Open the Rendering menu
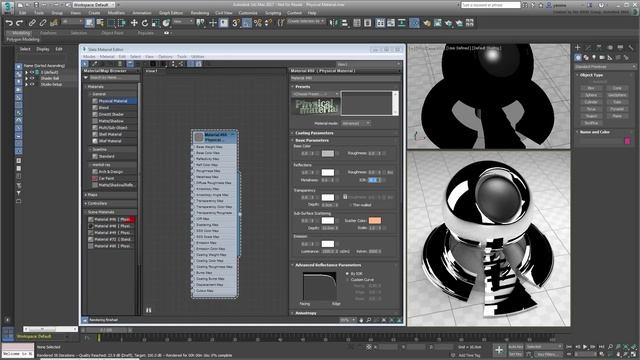The width and height of the screenshot is (640, 360). 200,13
